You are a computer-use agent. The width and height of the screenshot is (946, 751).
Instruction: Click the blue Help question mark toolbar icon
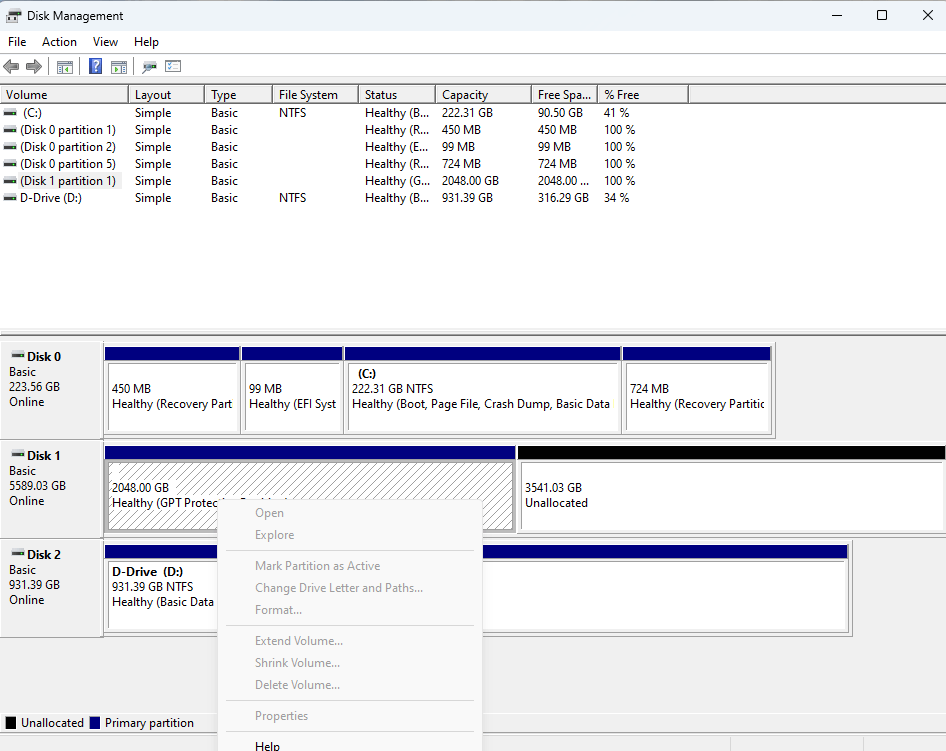[95, 66]
